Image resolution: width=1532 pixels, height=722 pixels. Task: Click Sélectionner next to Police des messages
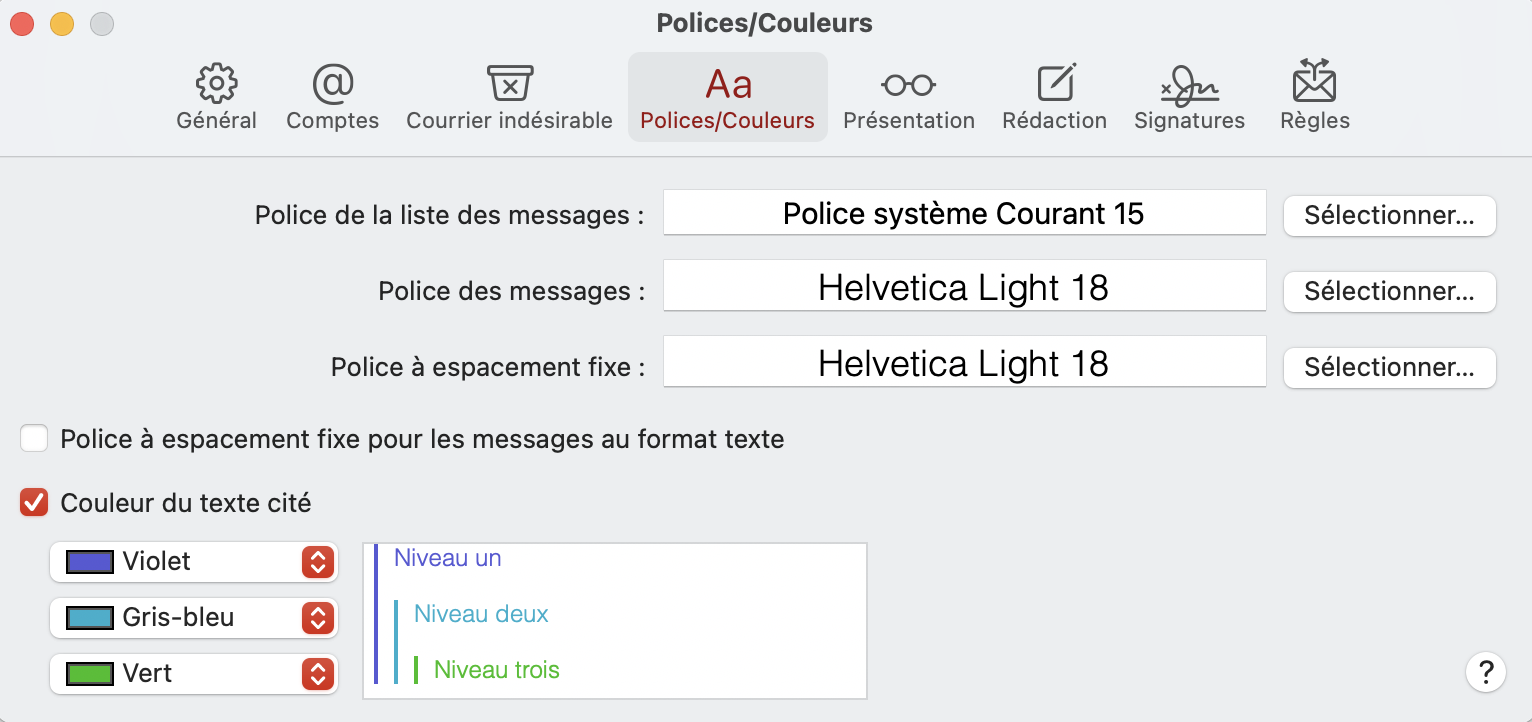(x=1389, y=291)
